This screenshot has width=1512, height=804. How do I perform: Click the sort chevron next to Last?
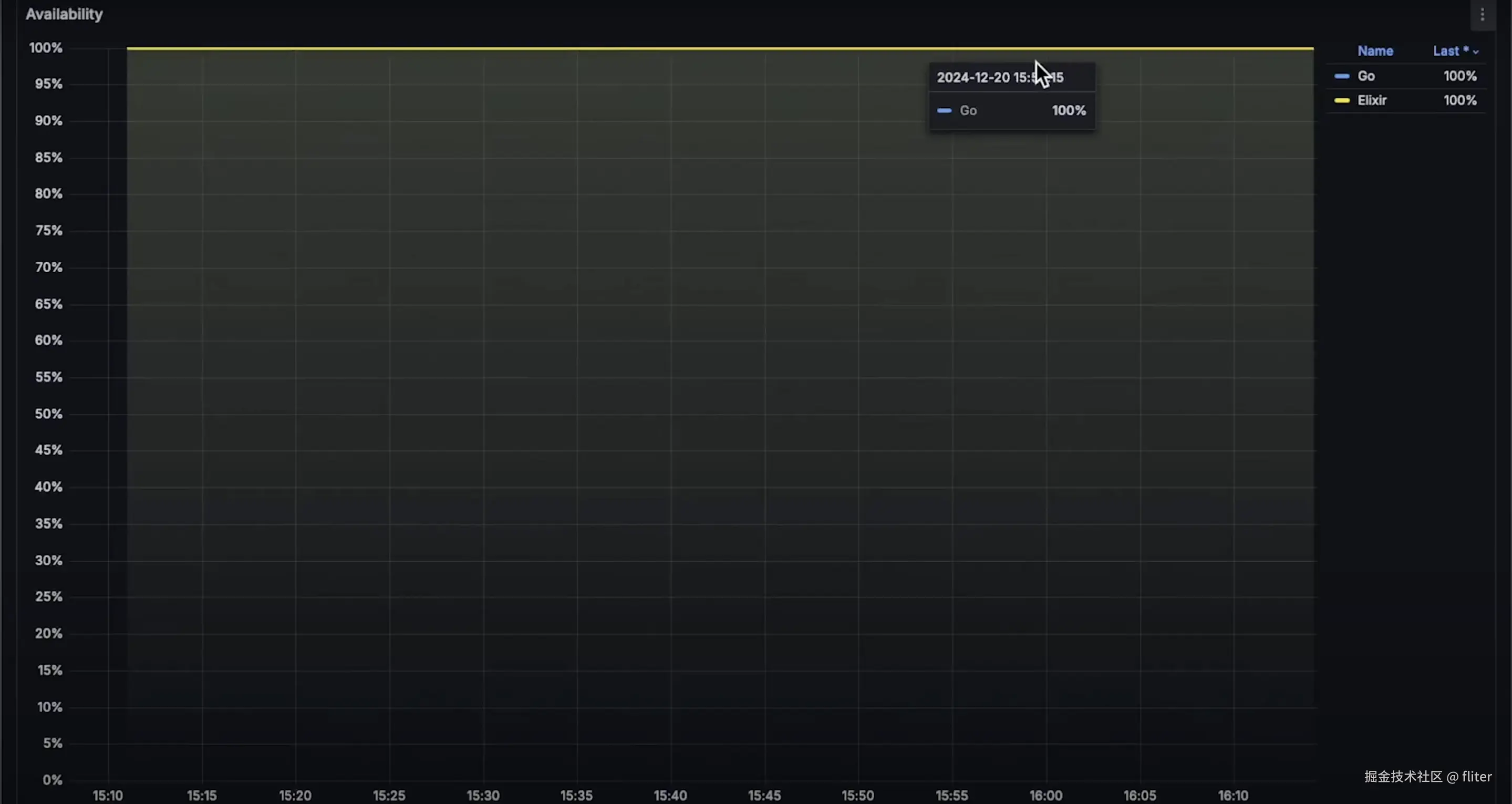pos(1476,52)
